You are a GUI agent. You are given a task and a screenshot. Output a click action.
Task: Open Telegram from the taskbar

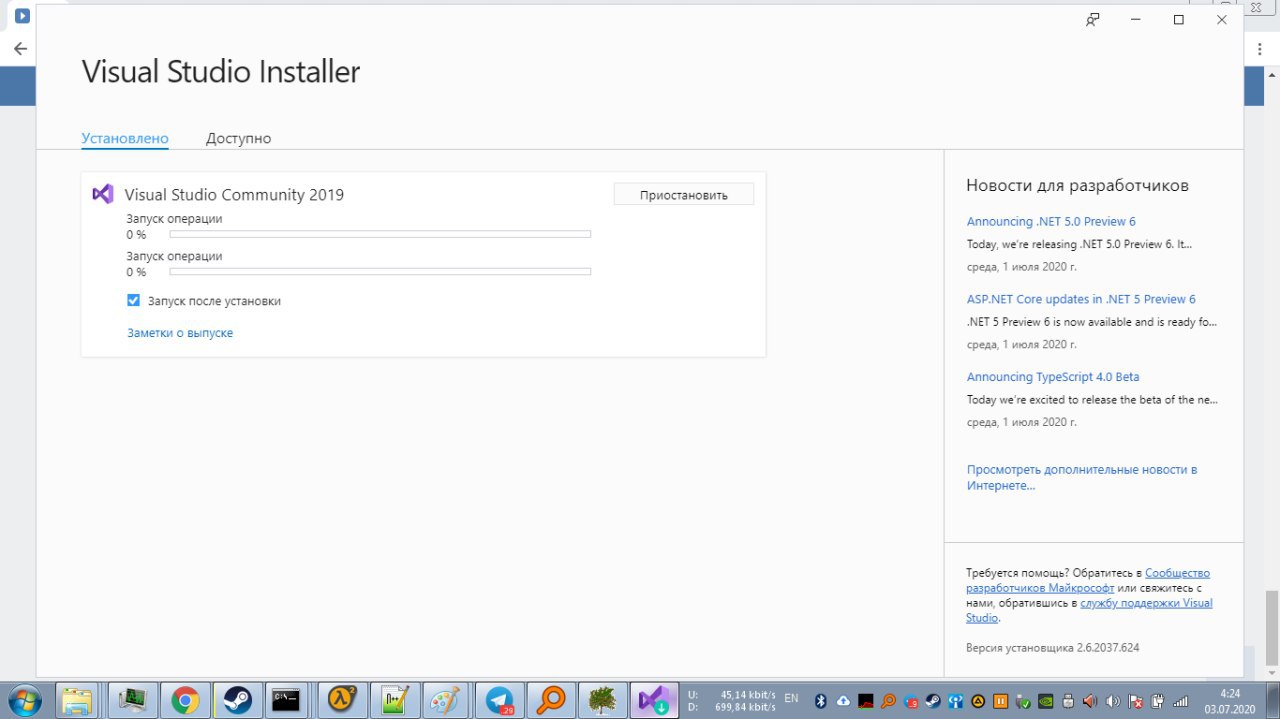498,700
